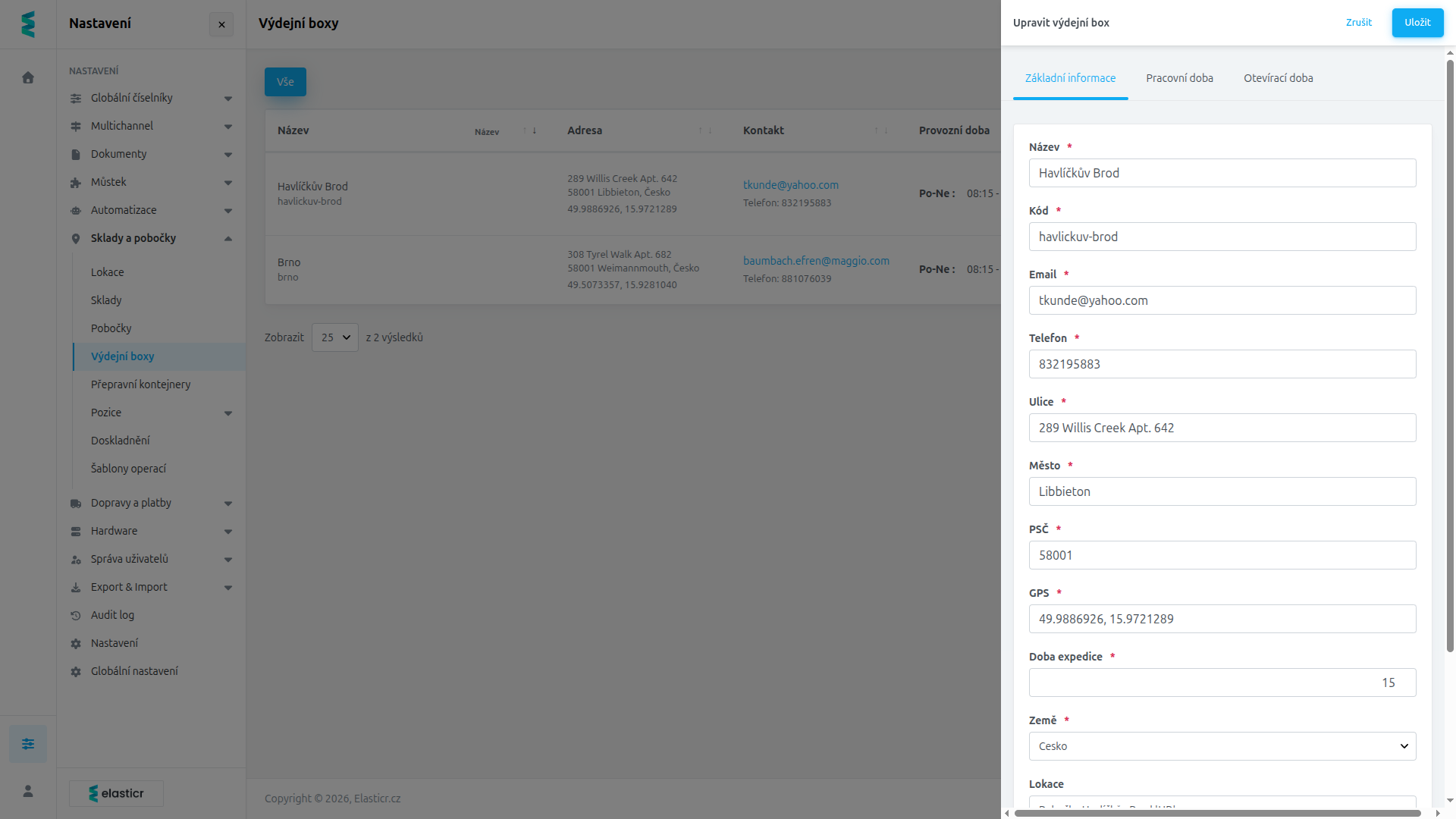This screenshot has height=819, width=1456.
Task: Click the Zrušit cancel link
Action: [1358, 23]
